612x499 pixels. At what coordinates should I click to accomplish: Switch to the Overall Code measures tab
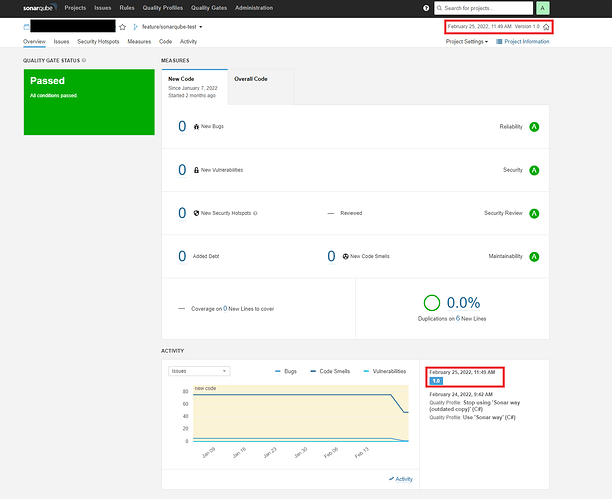pyautogui.click(x=261, y=87)
